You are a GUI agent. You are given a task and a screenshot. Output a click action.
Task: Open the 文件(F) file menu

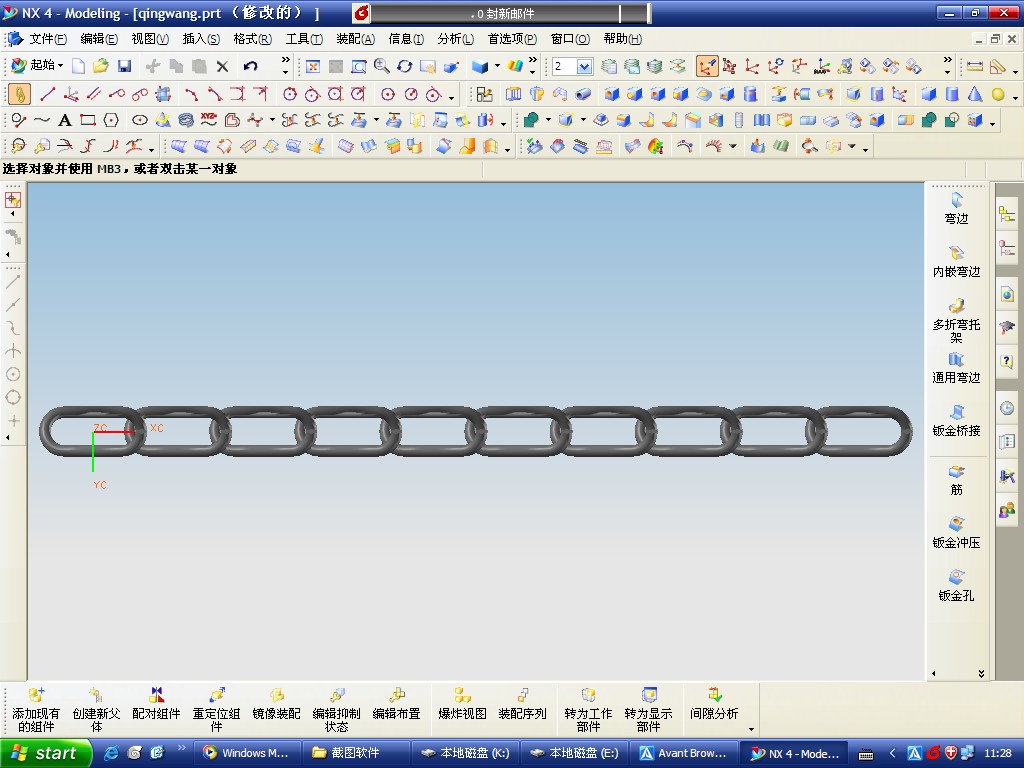coord(47,39)
